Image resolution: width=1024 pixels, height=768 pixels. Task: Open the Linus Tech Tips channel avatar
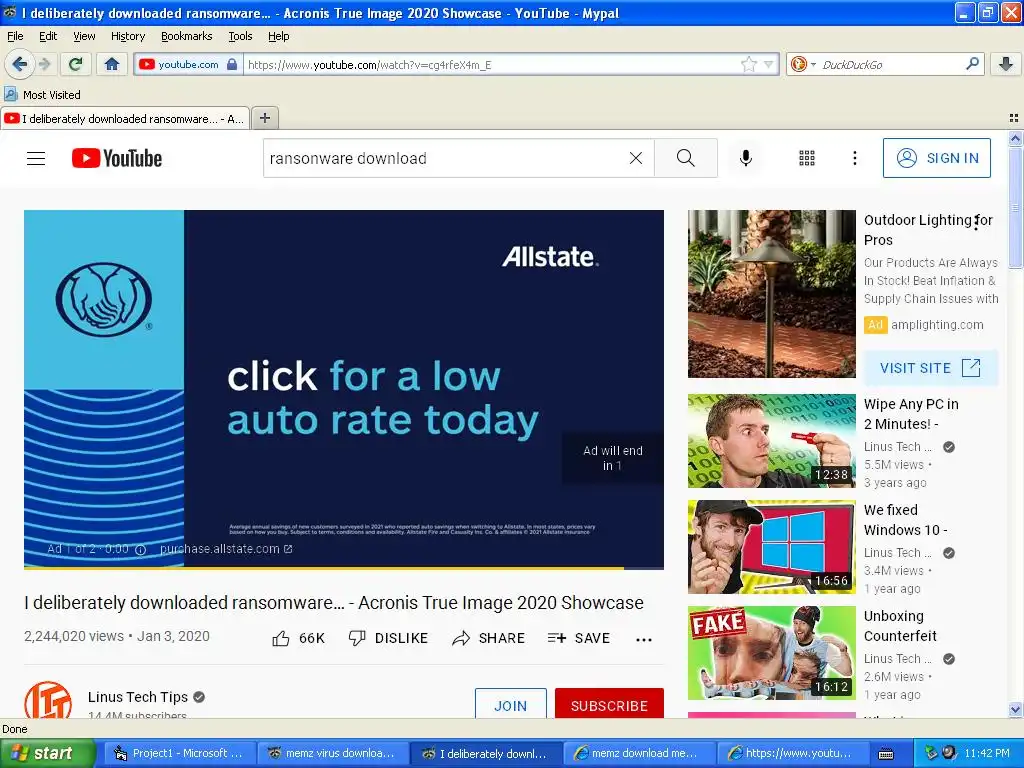click(48, 700)
